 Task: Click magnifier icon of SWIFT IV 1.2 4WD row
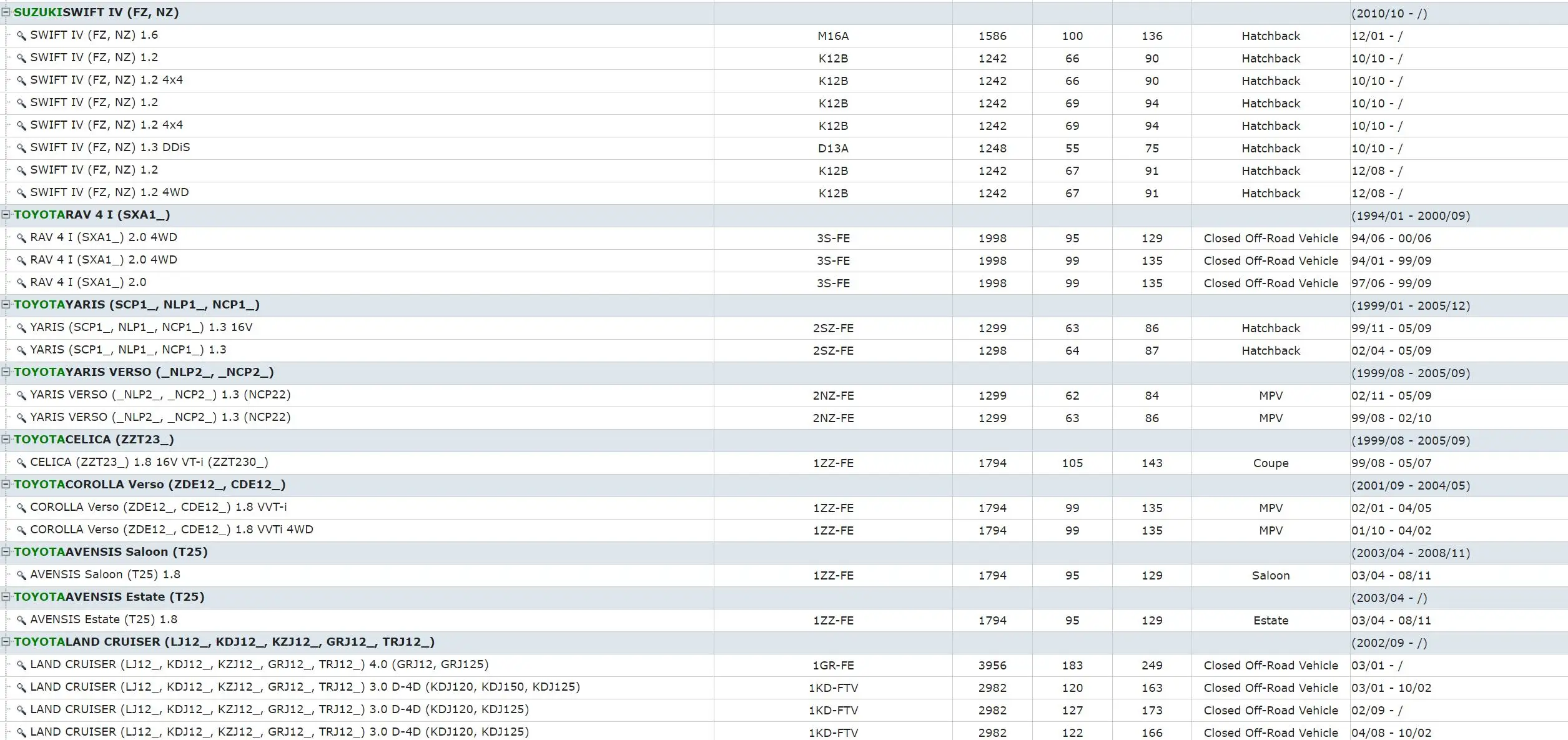(x=21, y=194)
